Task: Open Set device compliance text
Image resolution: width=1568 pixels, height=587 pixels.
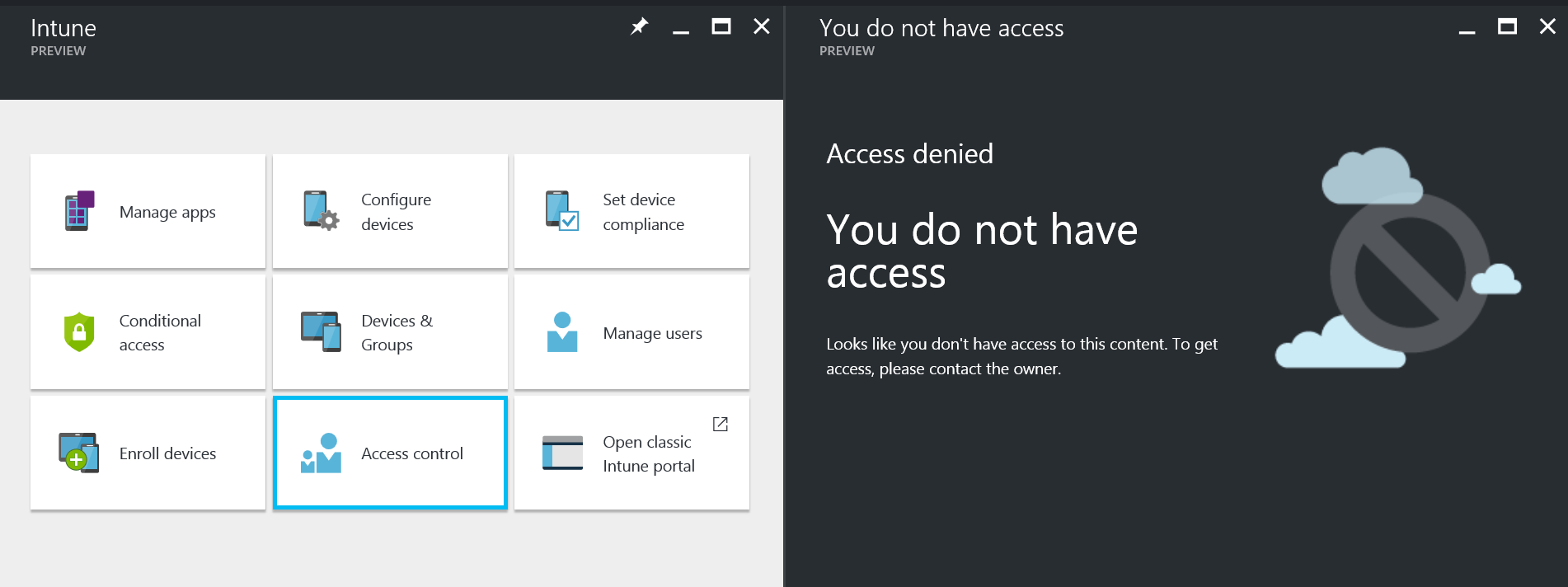Action: (643, 212)
